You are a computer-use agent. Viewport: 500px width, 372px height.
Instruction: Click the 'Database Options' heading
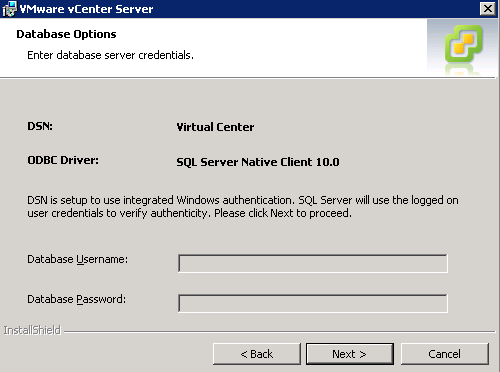click(x=66, y=34)
